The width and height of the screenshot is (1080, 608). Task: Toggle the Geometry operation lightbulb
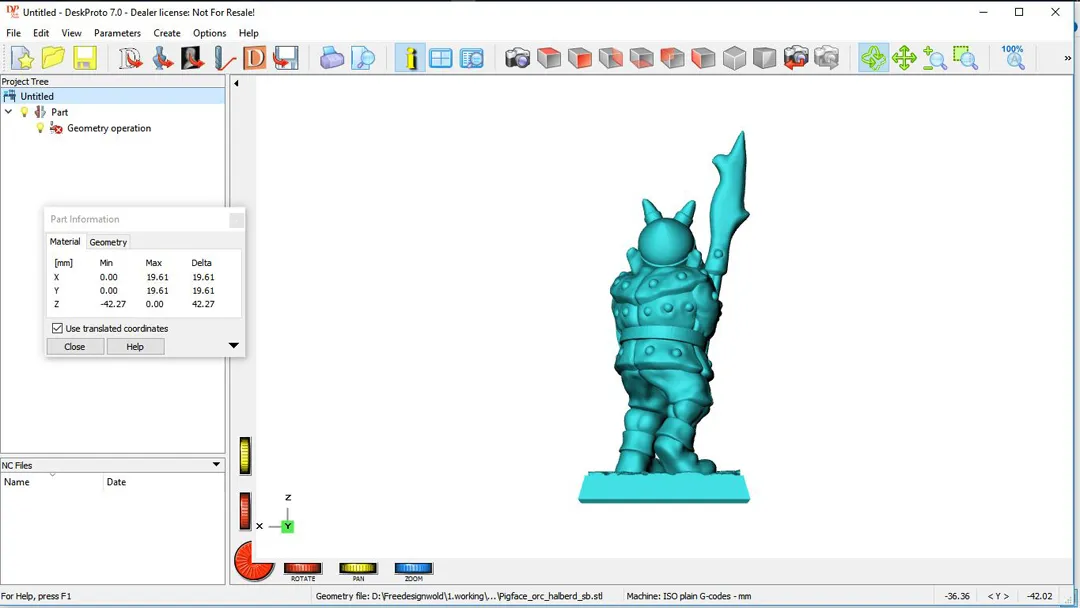tap(41, 128)
